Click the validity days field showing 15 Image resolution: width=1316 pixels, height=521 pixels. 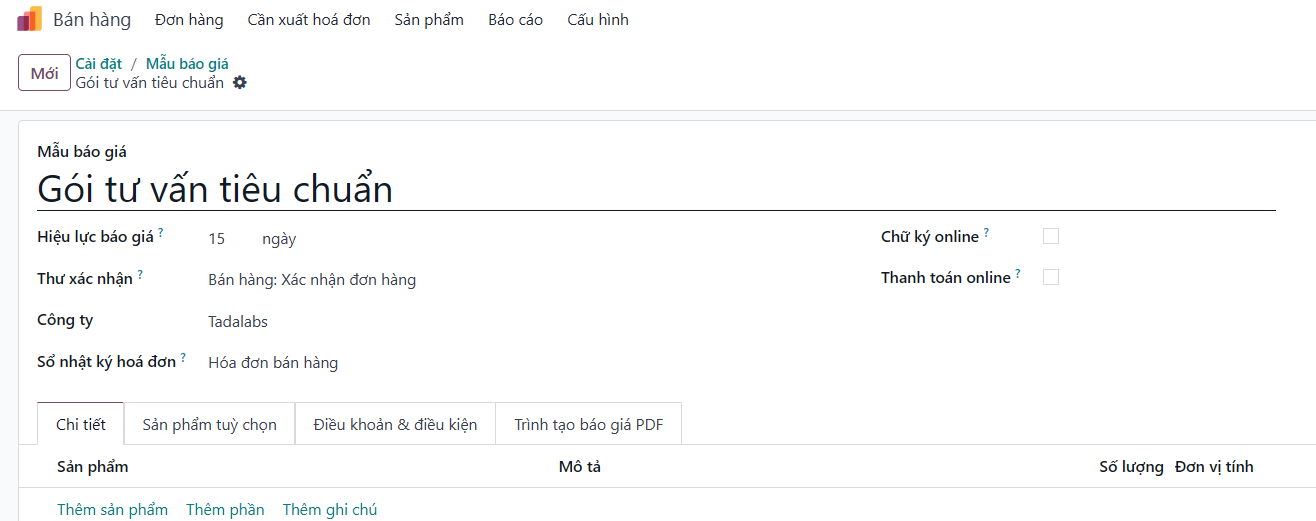(228, 239)
